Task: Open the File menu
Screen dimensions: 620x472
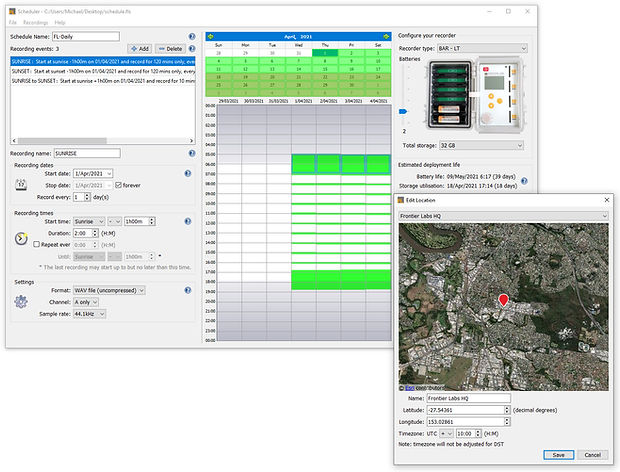Action: click(13, 23)
